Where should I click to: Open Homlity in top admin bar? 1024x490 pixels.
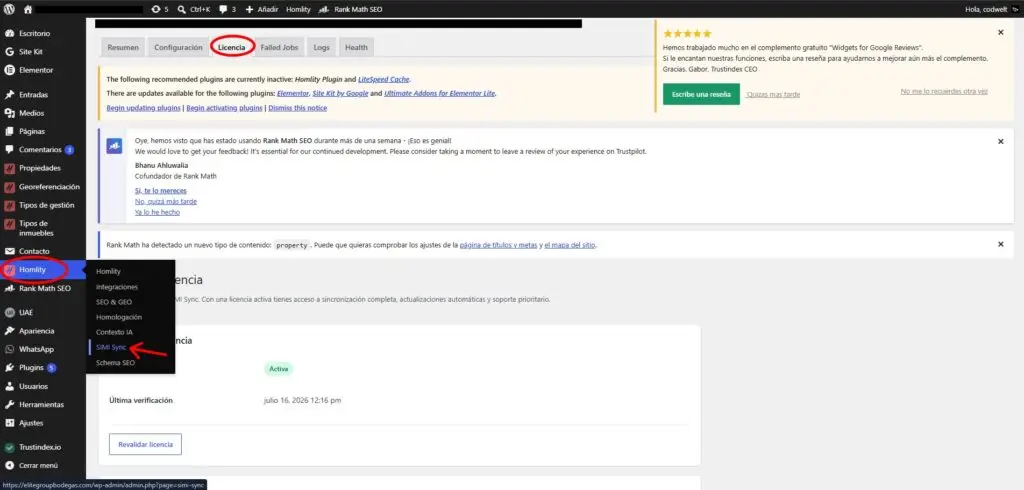(x=298, y=9)
